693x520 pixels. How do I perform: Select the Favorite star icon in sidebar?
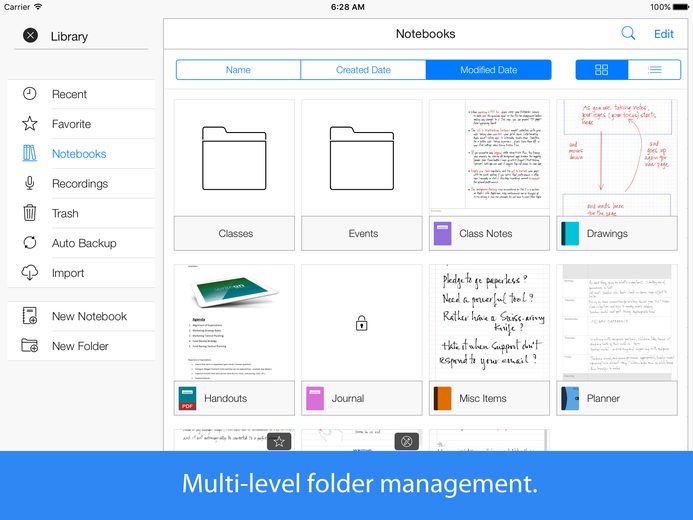point(30,124)
